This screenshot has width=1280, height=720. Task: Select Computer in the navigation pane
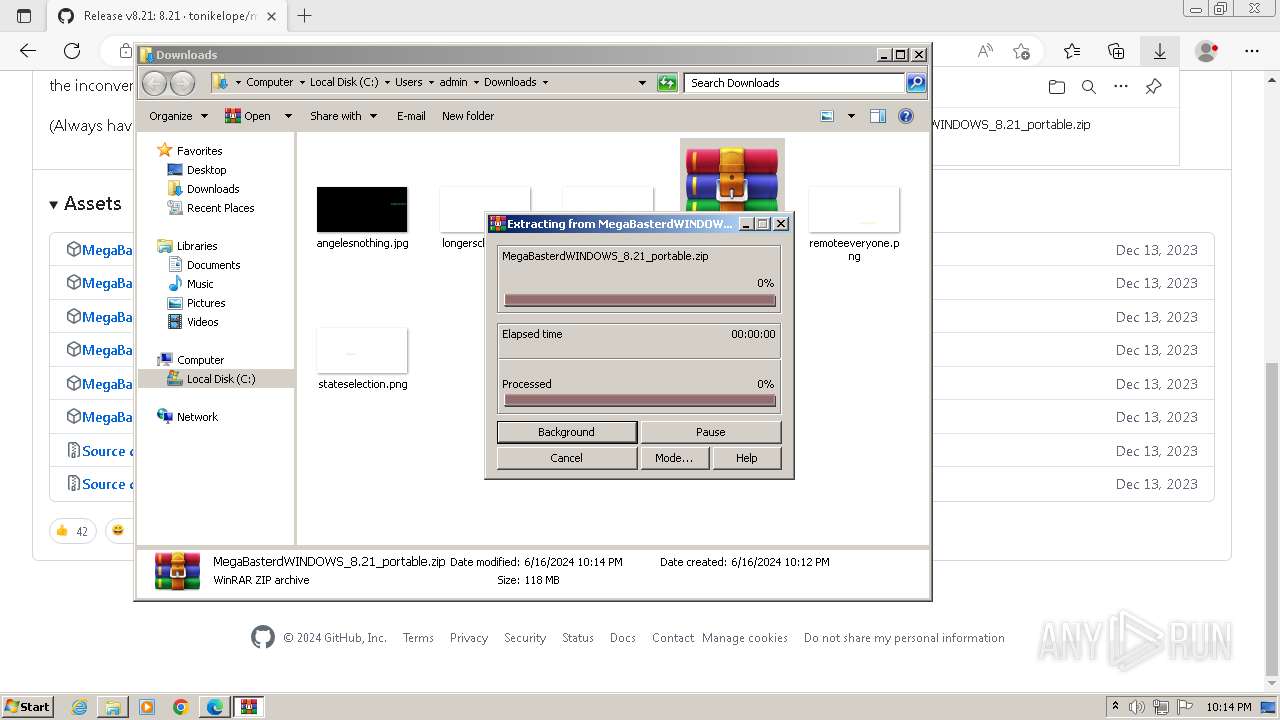[x=200, y=360]
